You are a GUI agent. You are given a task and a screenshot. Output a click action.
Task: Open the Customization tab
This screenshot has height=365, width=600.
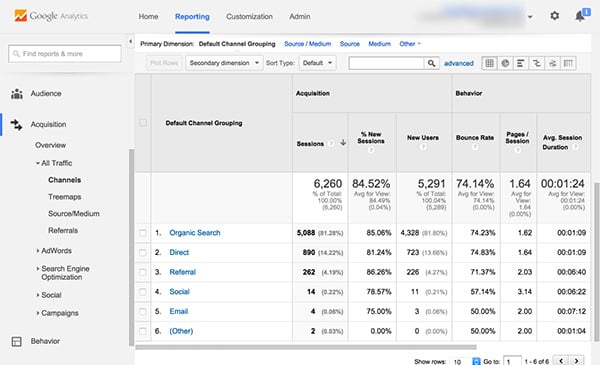click(249, 16)
